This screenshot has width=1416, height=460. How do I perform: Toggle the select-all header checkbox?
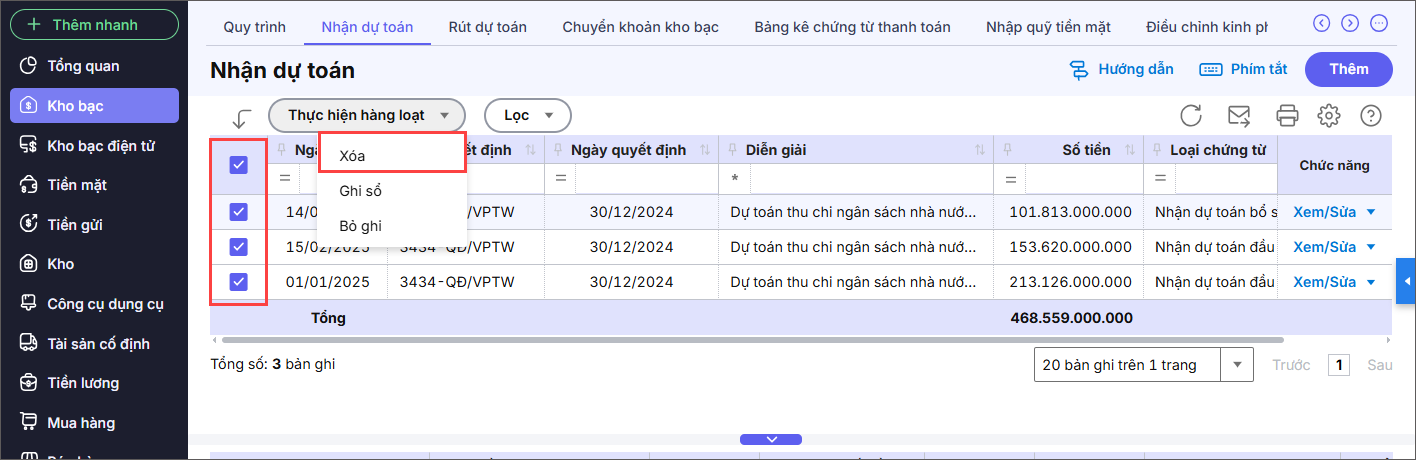coord(238,165)
